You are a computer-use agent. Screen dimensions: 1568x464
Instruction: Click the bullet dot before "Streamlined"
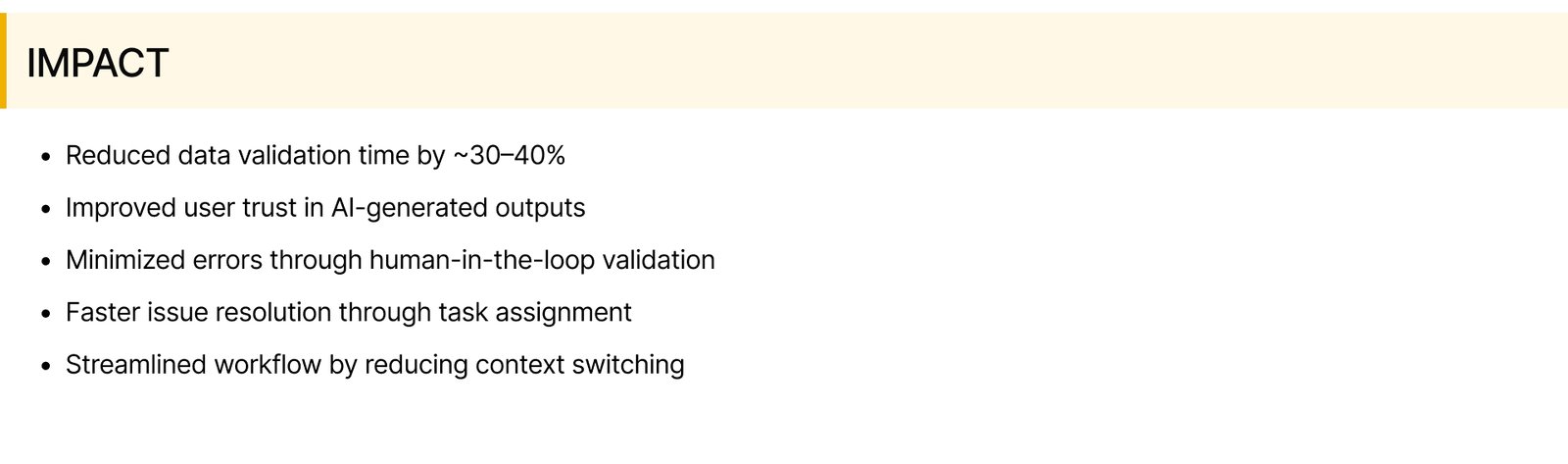(x=45, y=366)
